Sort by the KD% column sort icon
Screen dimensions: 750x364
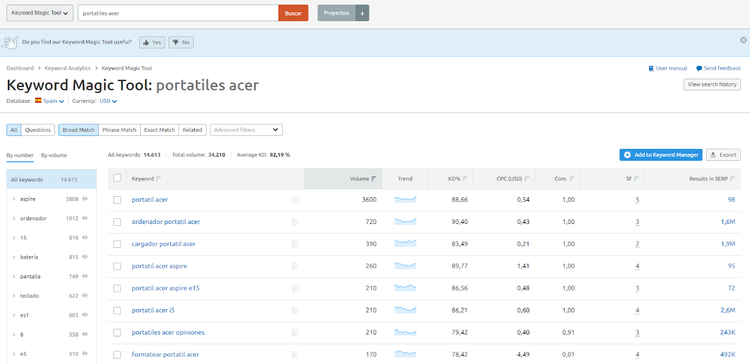pyautogui.click(x=464, y=179)
